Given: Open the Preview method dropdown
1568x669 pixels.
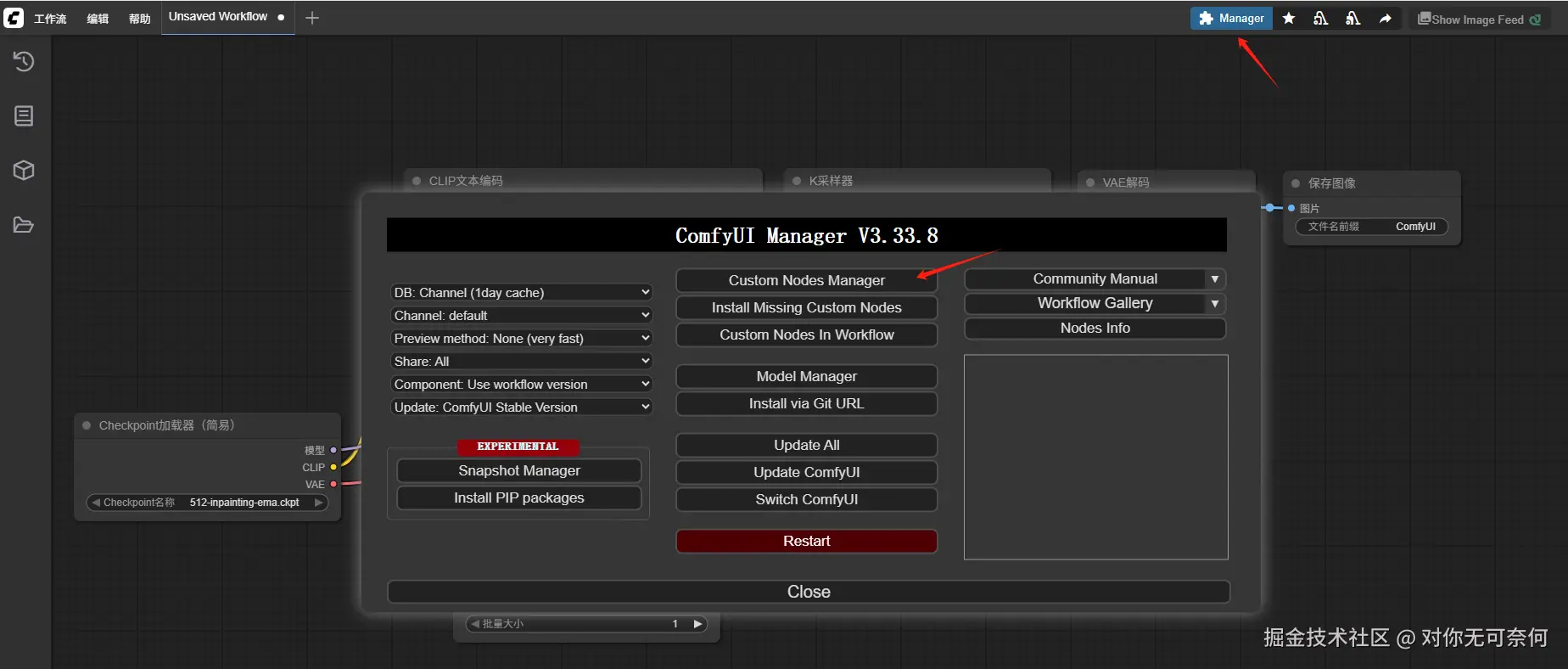Looking at the screenshot, I should 521,338.
